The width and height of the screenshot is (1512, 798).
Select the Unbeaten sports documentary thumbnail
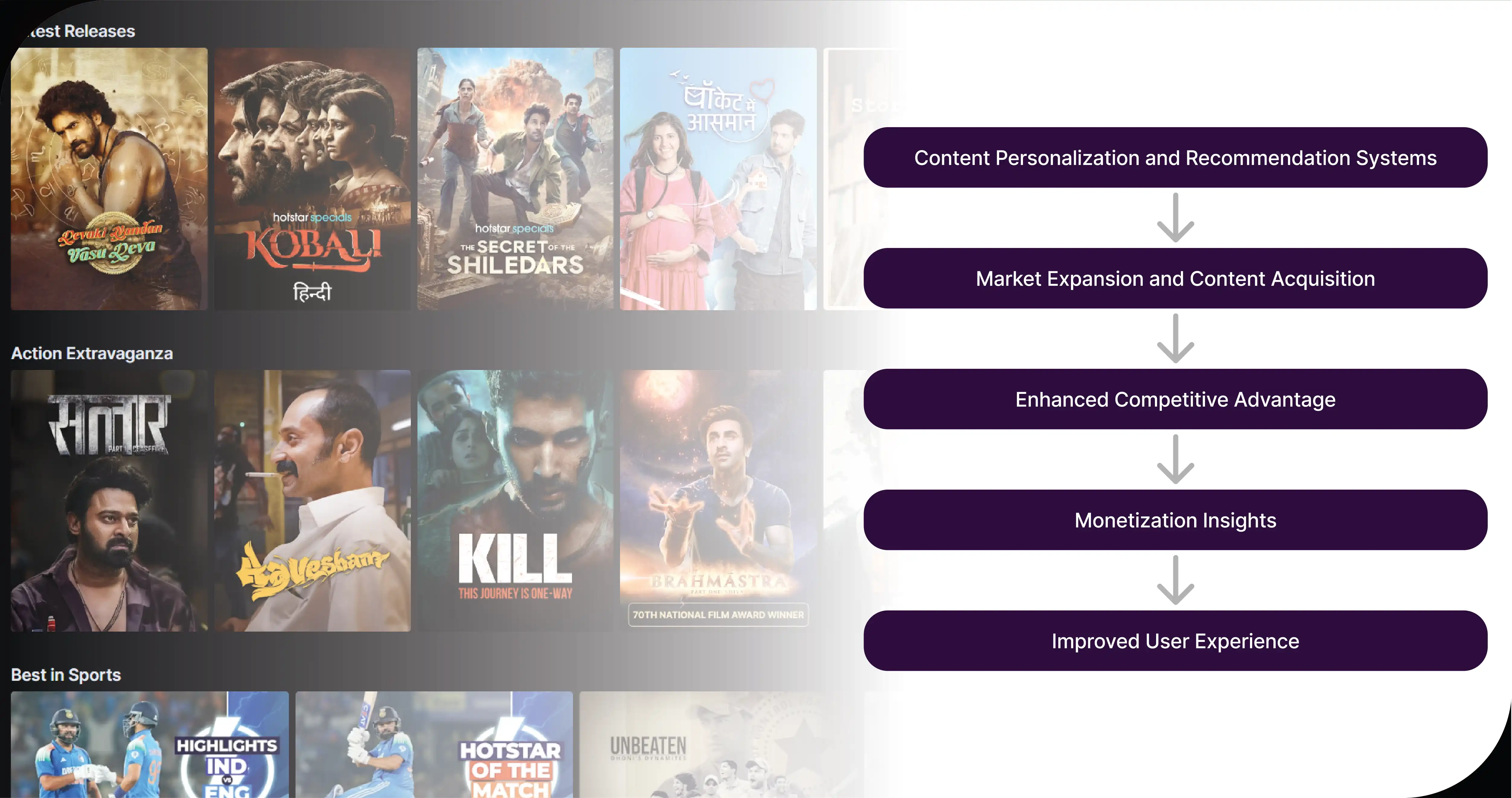(x=721, y=745)
